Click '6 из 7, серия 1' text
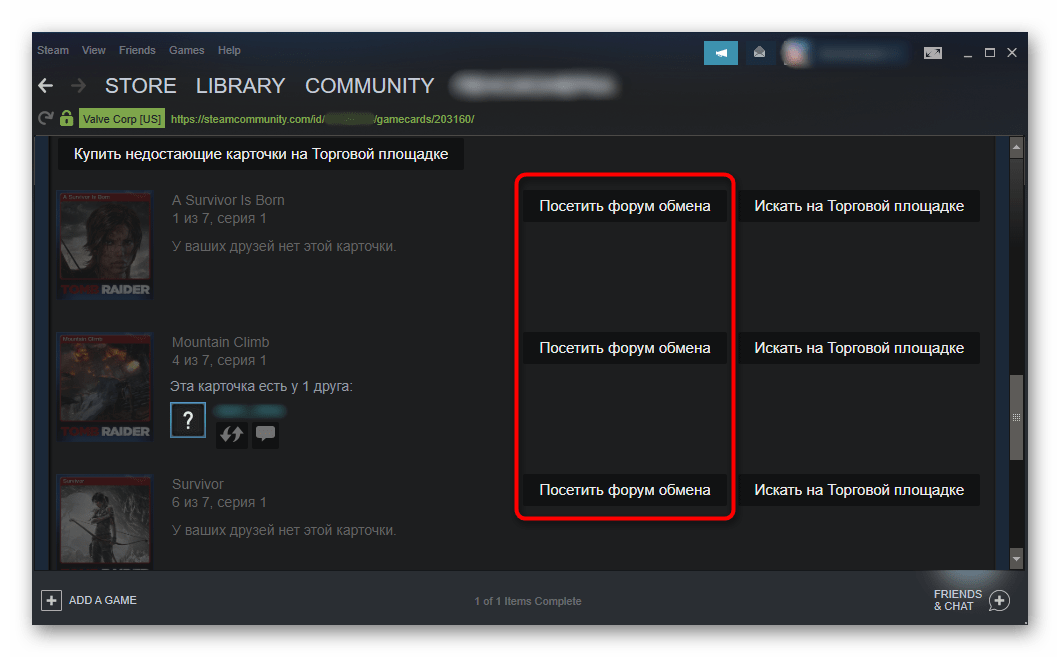The image size is (1060, 657). pyautogui.click(x=219, y=502)
